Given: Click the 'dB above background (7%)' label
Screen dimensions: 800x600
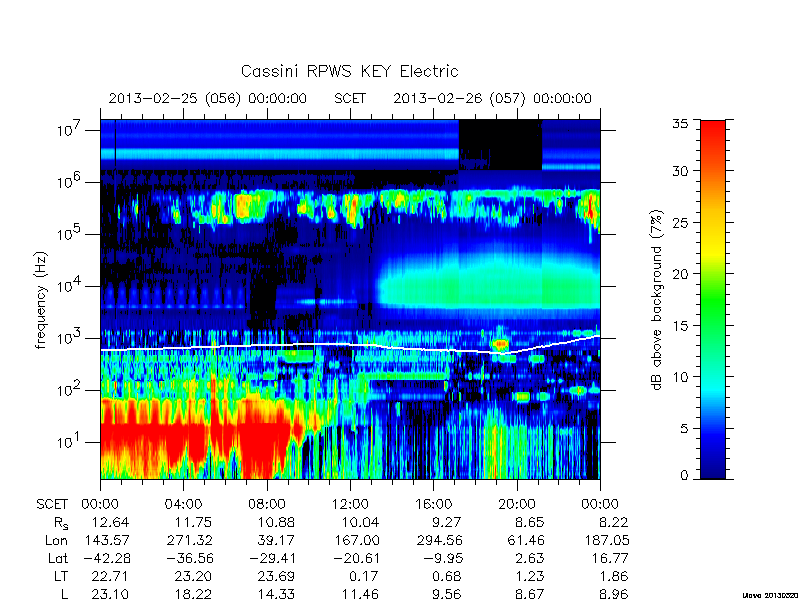Looking at the screenshot, I should pyautogui.click(x=657, y=300).
